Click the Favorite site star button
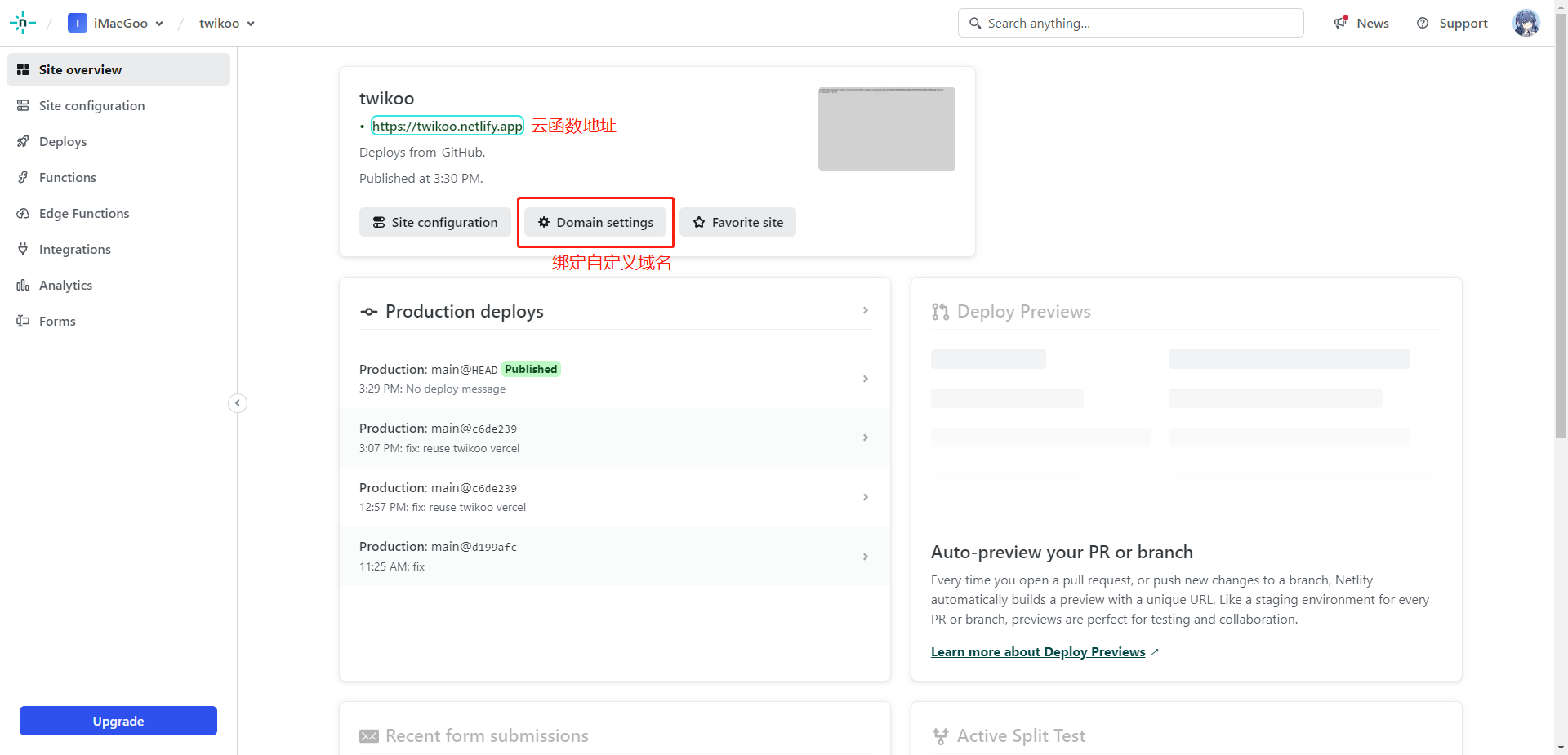 pyautogui.click(x=737, y=222)
